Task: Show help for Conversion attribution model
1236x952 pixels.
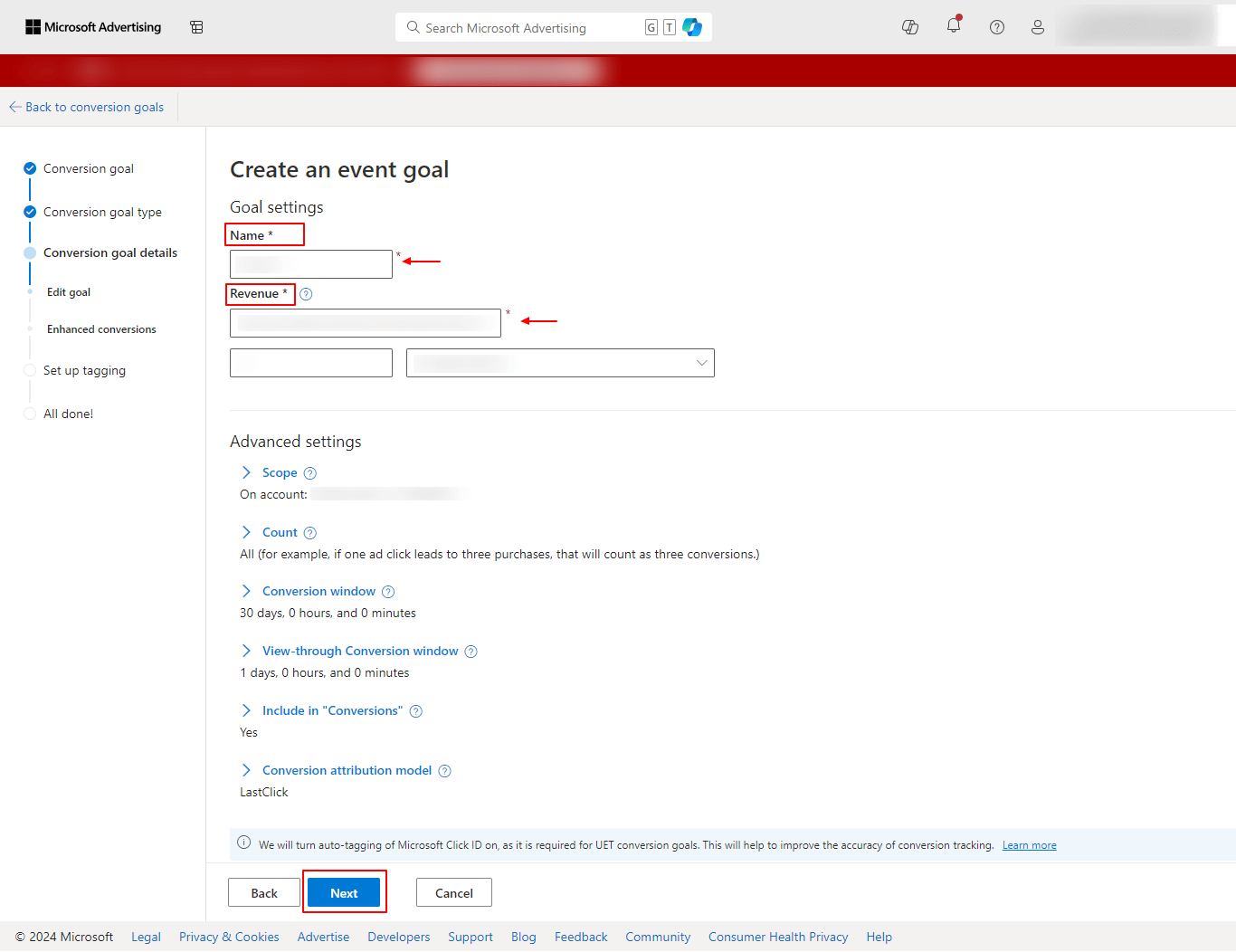Action: click(x=444, y=771)
